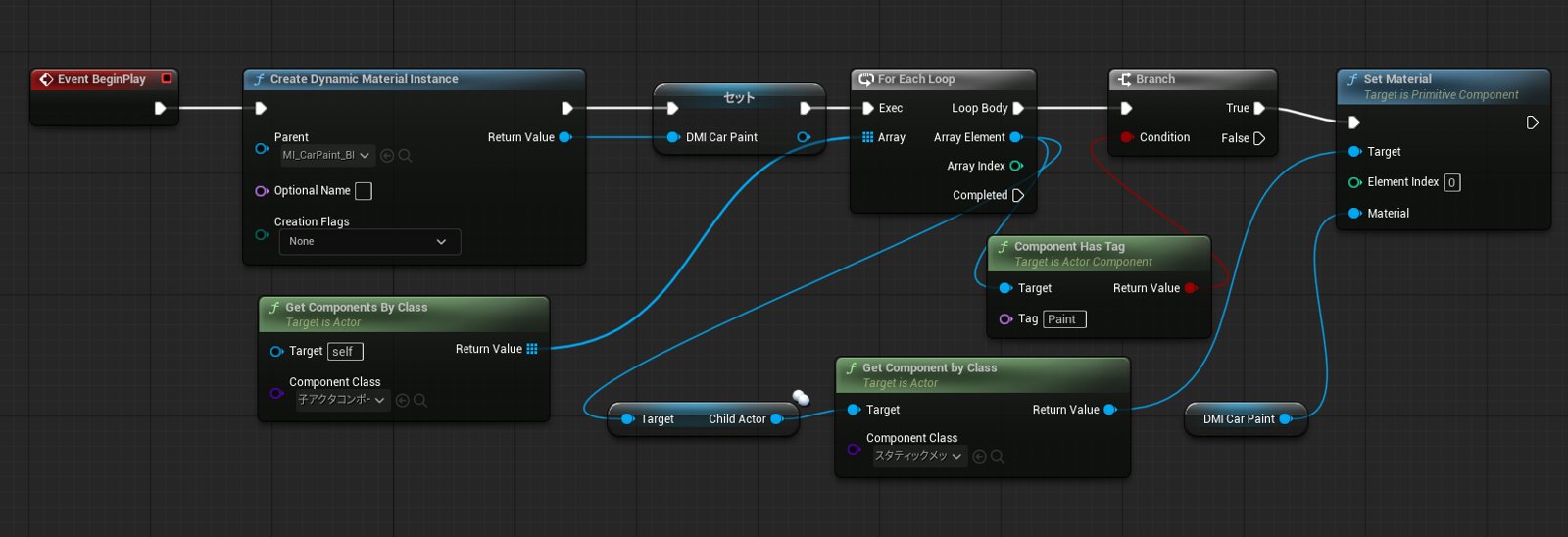This screenshot has height=537, width=1568.
Task: Click Branch Condition input pin
Action: point(1127,137)
